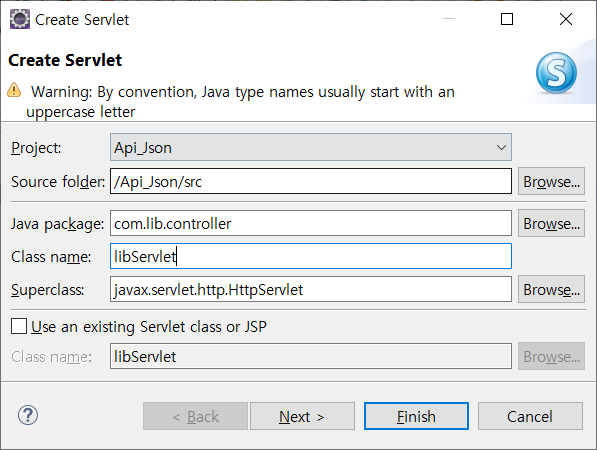Click Finish to create the servlet
Screen dimensions: 597x450
(x=416, y=416)
